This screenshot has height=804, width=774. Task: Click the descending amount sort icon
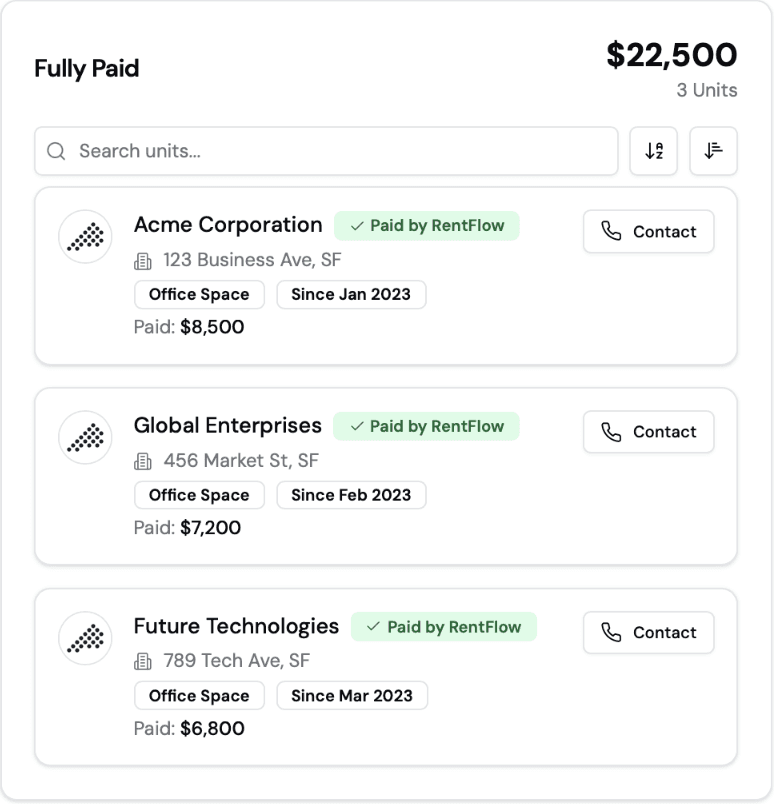click(x=713, y=151)
